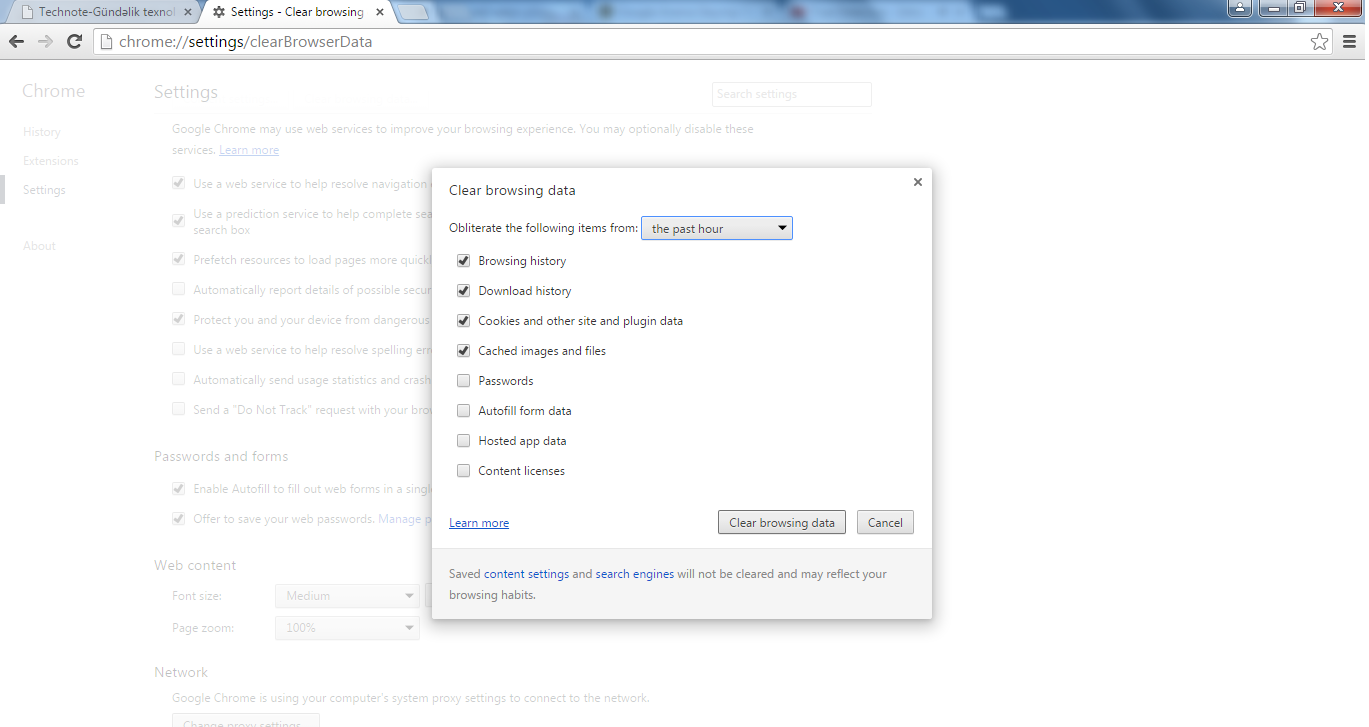The height and width of the screenshot is (727, 1369).
Task: Open About in the Chrome sidebar
Action: (40, 246)
